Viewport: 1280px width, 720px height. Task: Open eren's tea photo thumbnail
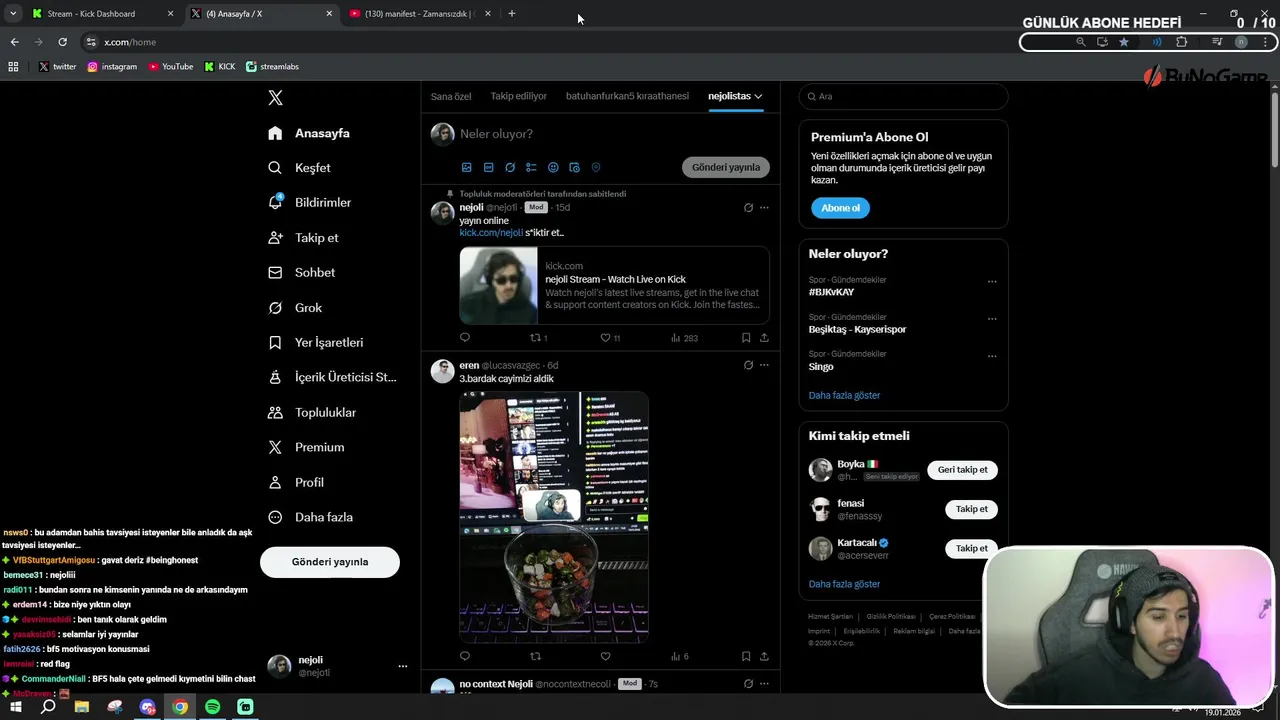[x=554, y=517]
